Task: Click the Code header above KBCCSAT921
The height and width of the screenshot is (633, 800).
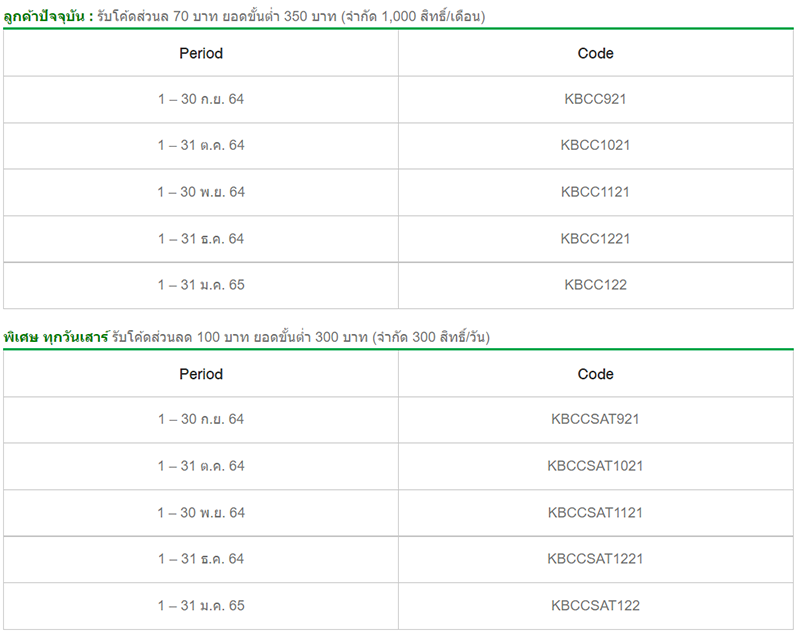Action: (595, 374)
